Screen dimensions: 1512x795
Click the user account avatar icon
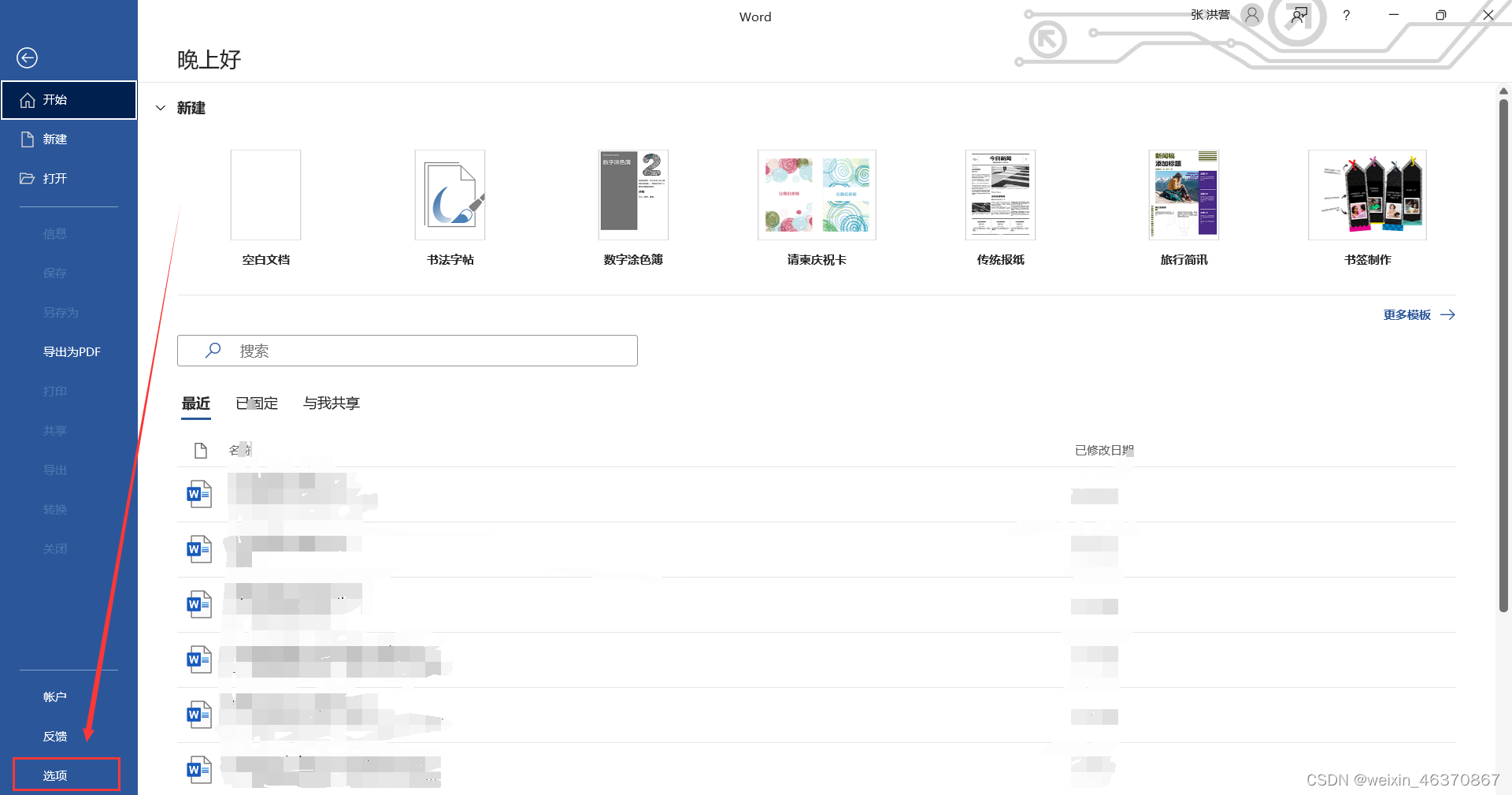[x=1251, y=15]
